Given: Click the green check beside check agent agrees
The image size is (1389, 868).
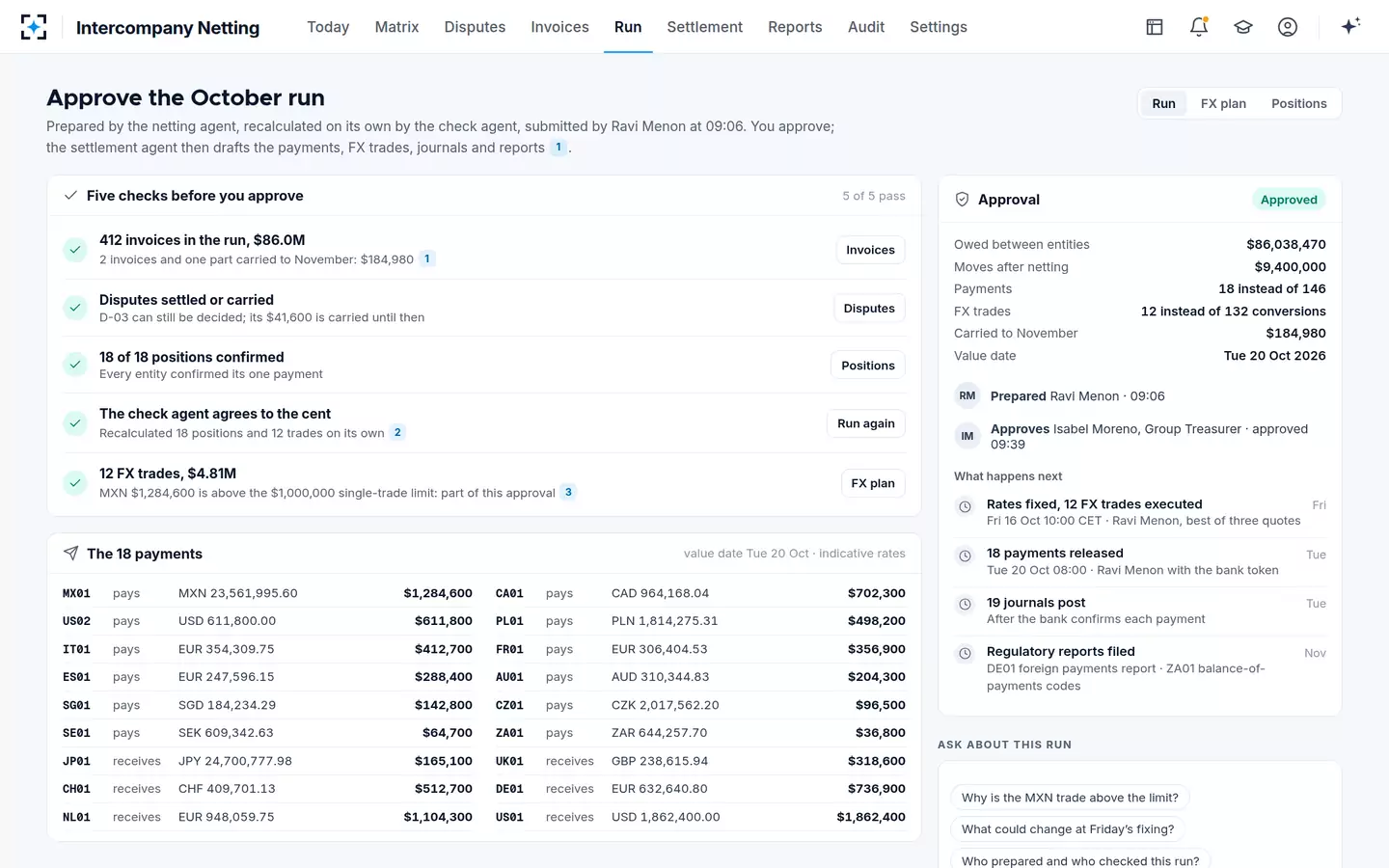Looking at the screenshot, I should pos(75,423).
